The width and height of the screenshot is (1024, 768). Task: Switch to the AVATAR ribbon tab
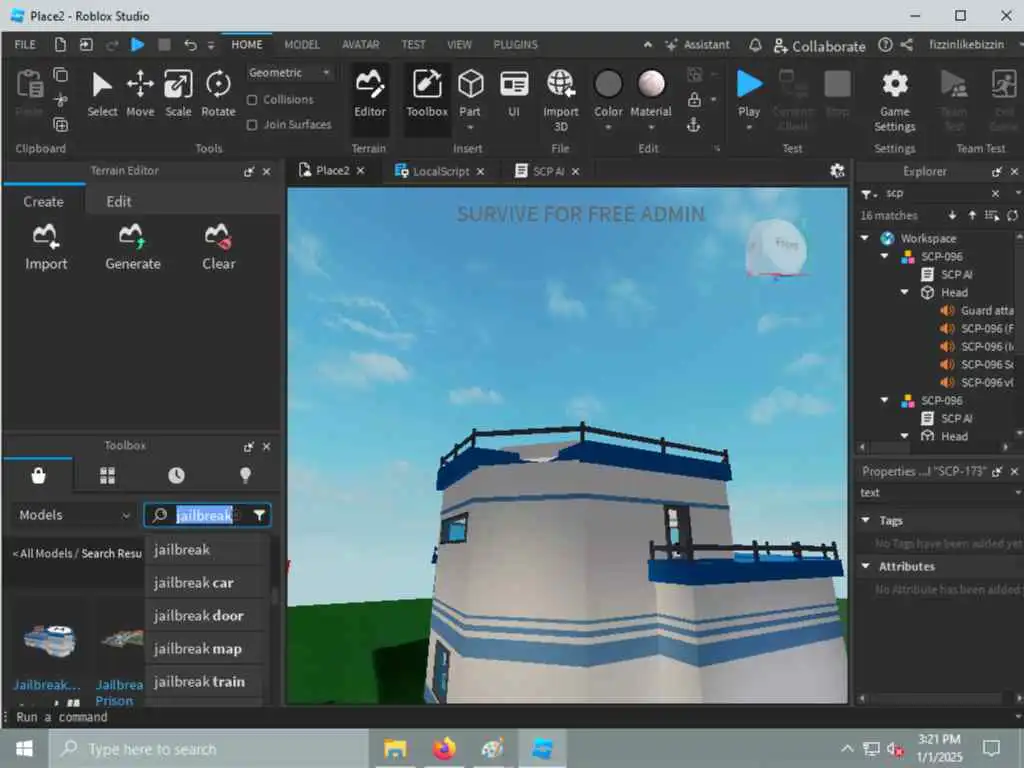[360, 45]
